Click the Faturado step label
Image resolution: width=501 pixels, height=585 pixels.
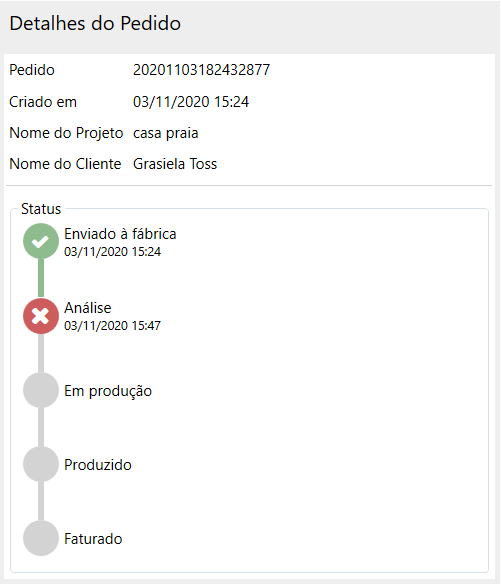(x=93, y=539)
